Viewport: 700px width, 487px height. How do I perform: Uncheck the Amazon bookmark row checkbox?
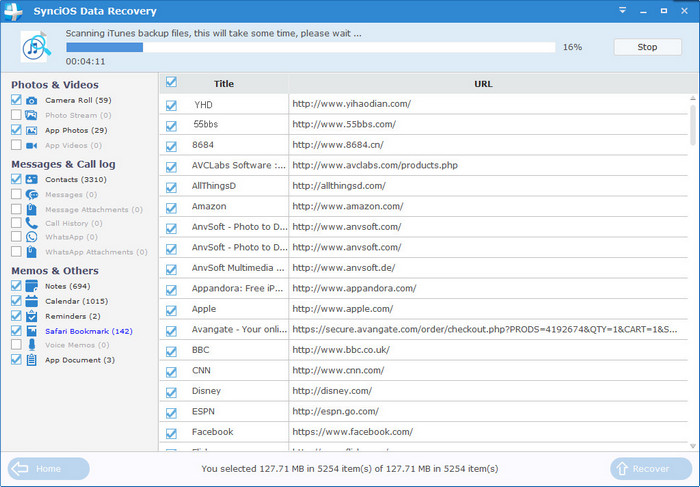(x=171, y=208)
